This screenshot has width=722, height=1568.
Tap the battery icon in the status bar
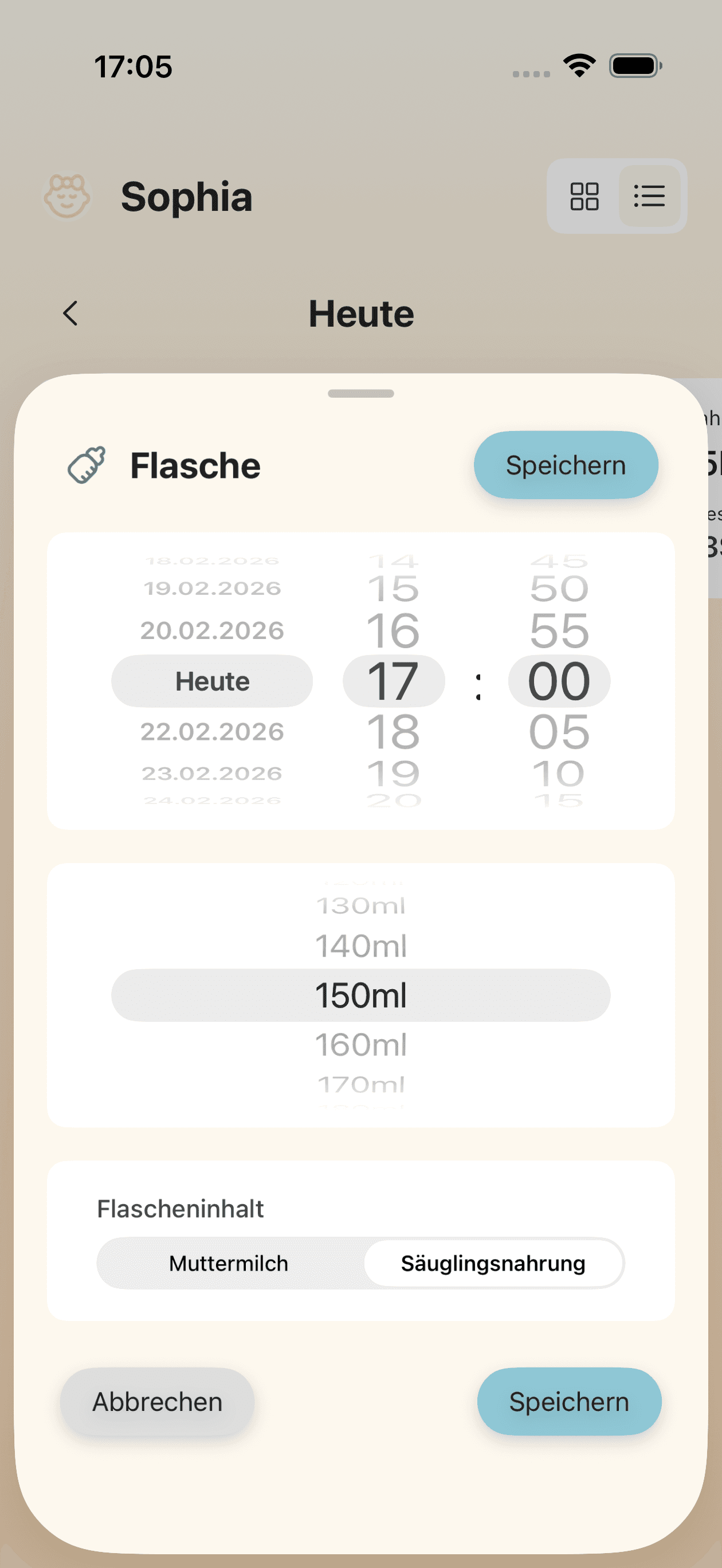point(633,67)
